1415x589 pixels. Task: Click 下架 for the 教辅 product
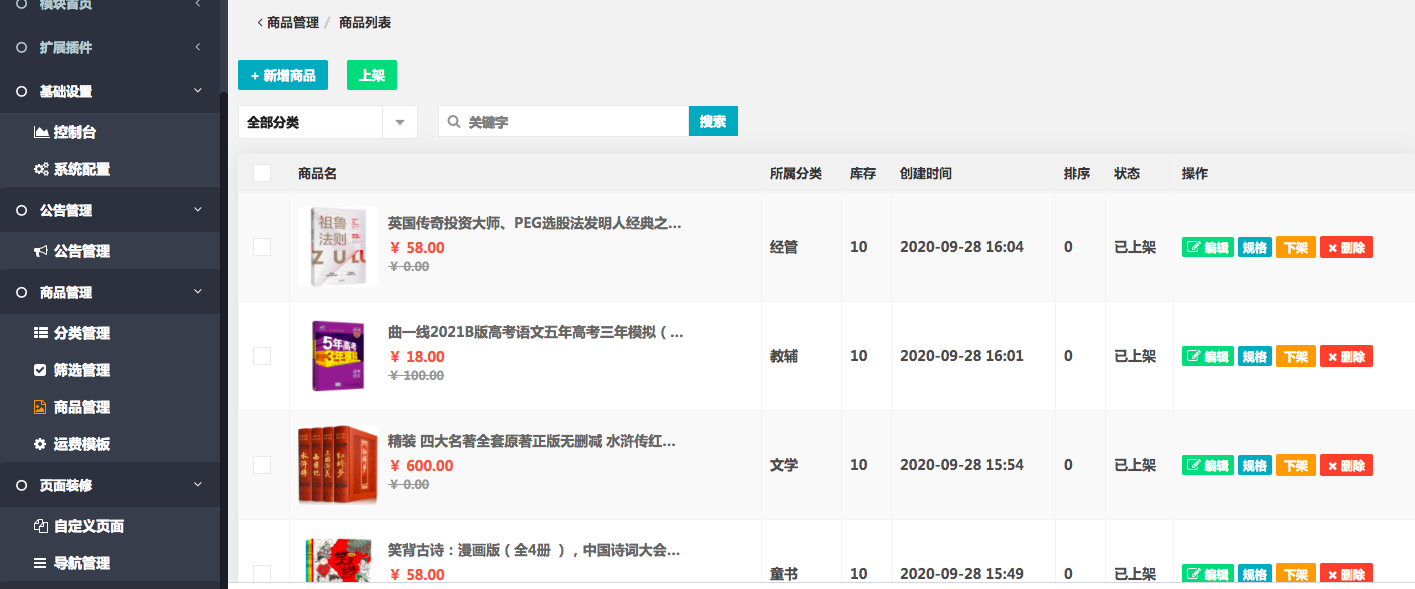point(1296,356)
